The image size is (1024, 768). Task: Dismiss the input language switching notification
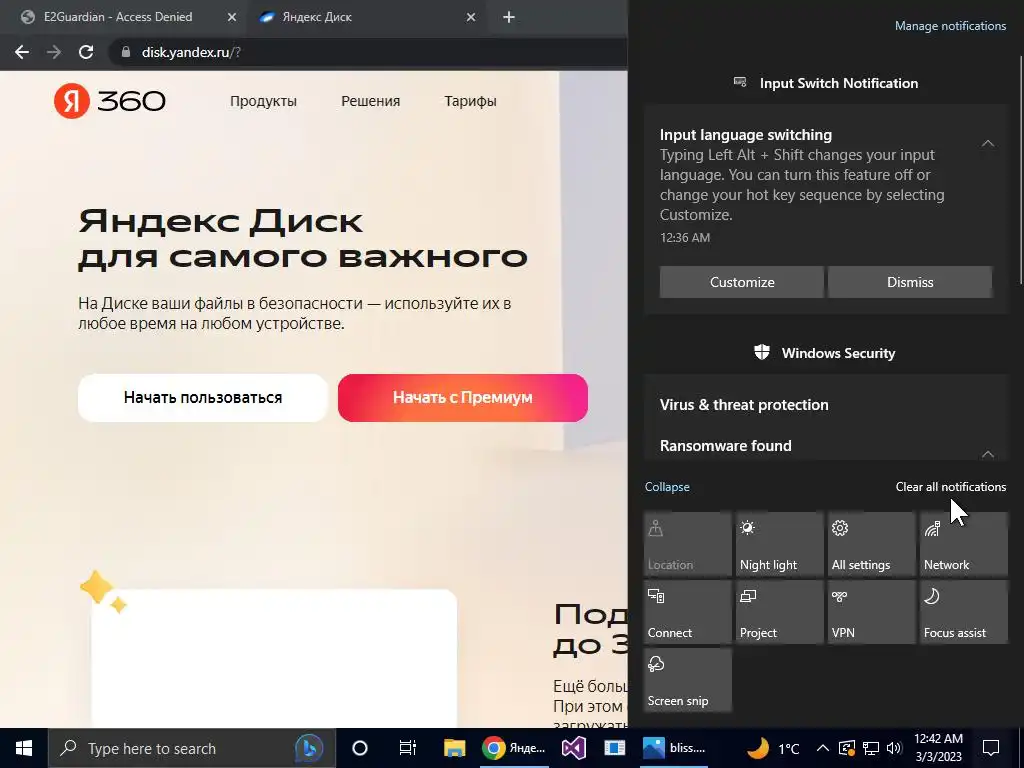[910, 282]
